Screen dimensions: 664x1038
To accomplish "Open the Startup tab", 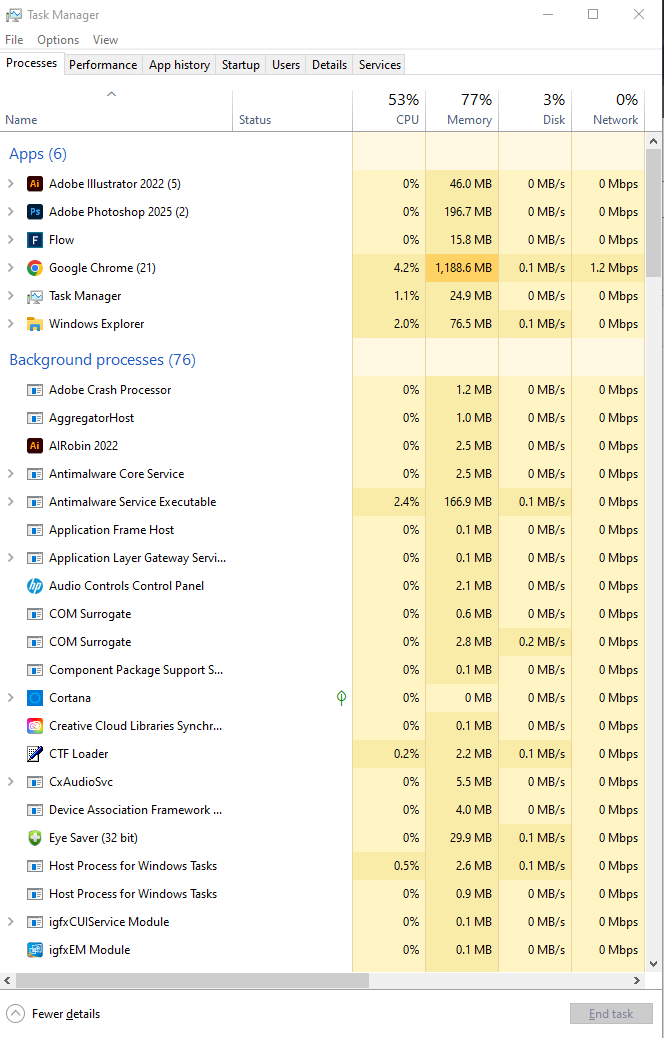I will (x=241, y=65).
